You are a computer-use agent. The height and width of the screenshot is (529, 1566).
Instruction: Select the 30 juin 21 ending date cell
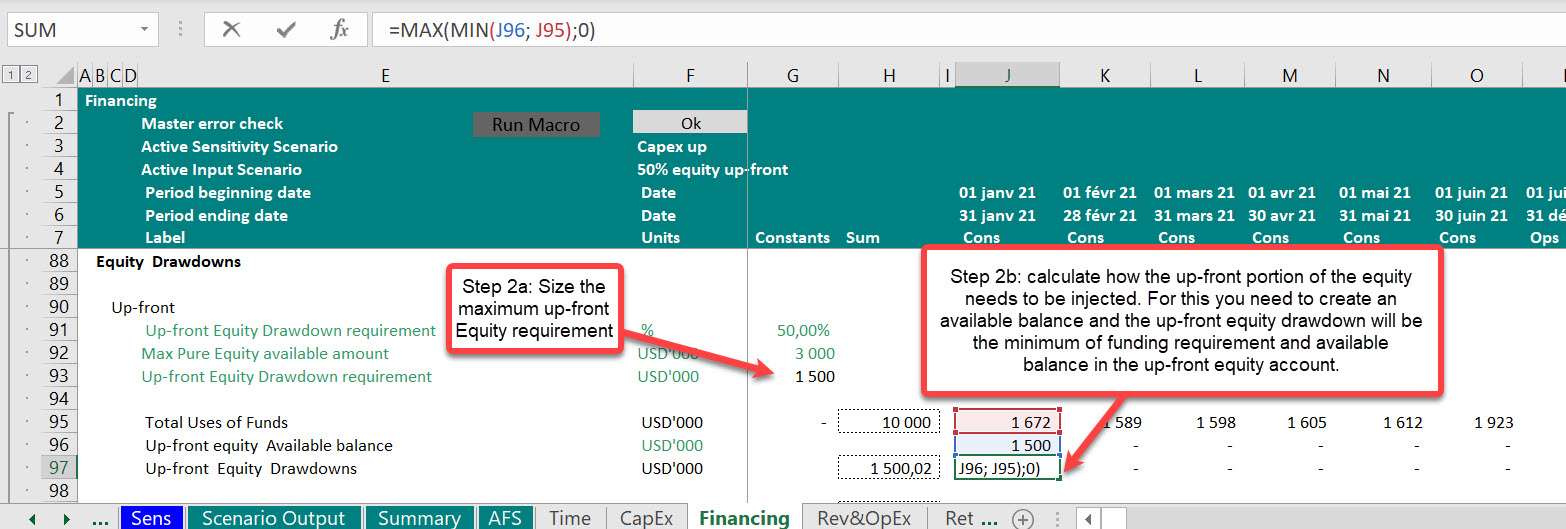pyautogui.click(x=1472, y=216)
